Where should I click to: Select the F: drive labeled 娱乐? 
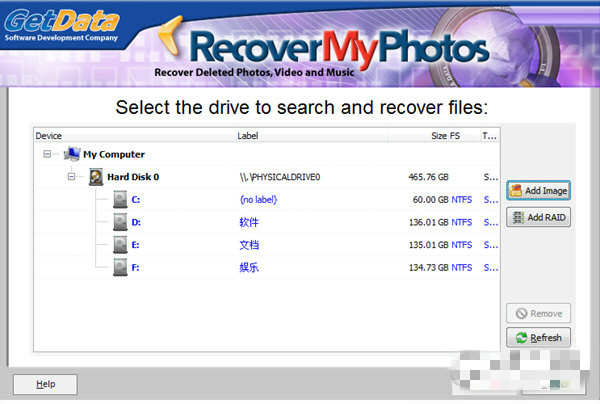(x=267, y=267)
